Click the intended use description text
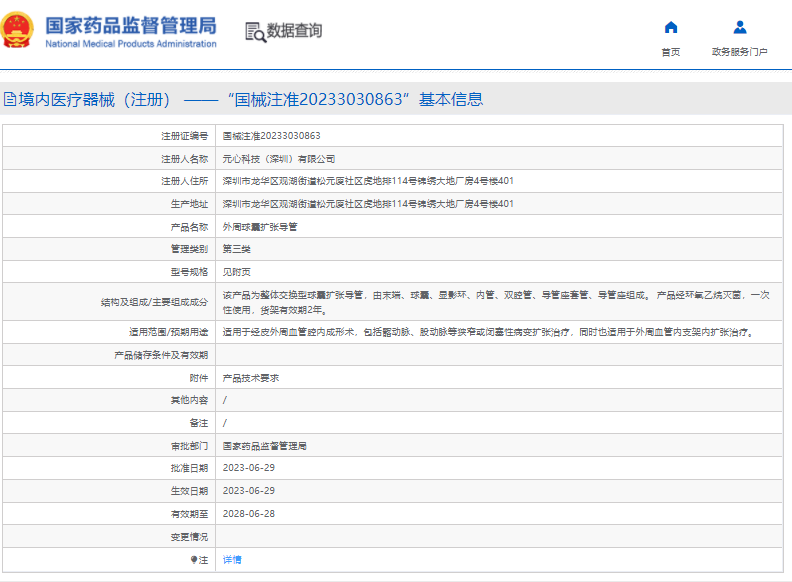Screen dimensions: 792x582 click(x=489, y=332)
